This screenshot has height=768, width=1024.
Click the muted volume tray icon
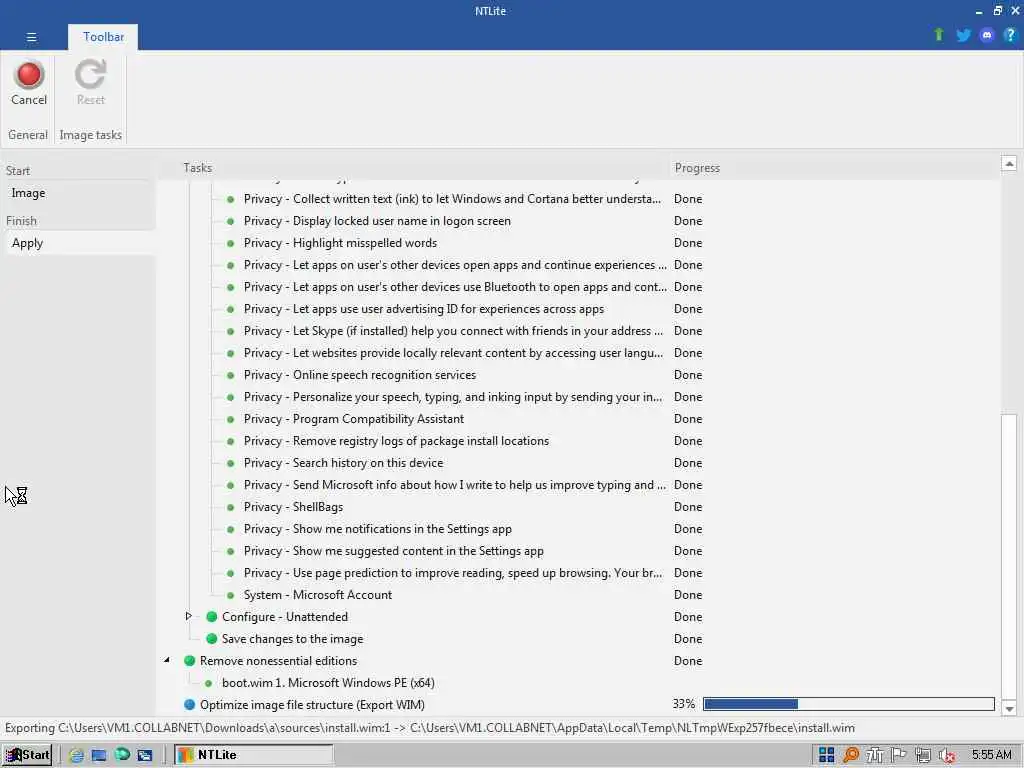point(947,755)
